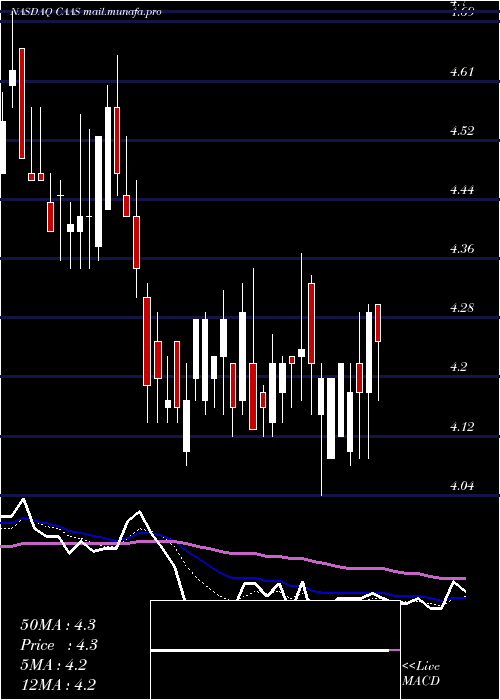Click the 5MA : 4.2 readout
Screen dimensions: 500x700
[54, 665]
